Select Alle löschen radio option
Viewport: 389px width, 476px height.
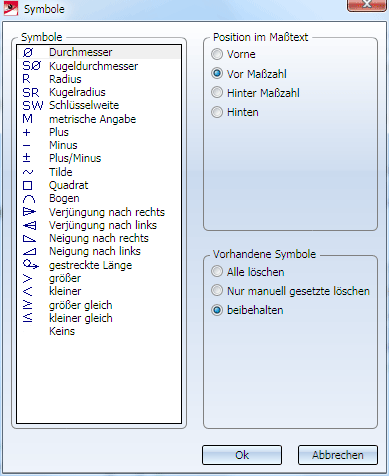[x=248, y=272]
